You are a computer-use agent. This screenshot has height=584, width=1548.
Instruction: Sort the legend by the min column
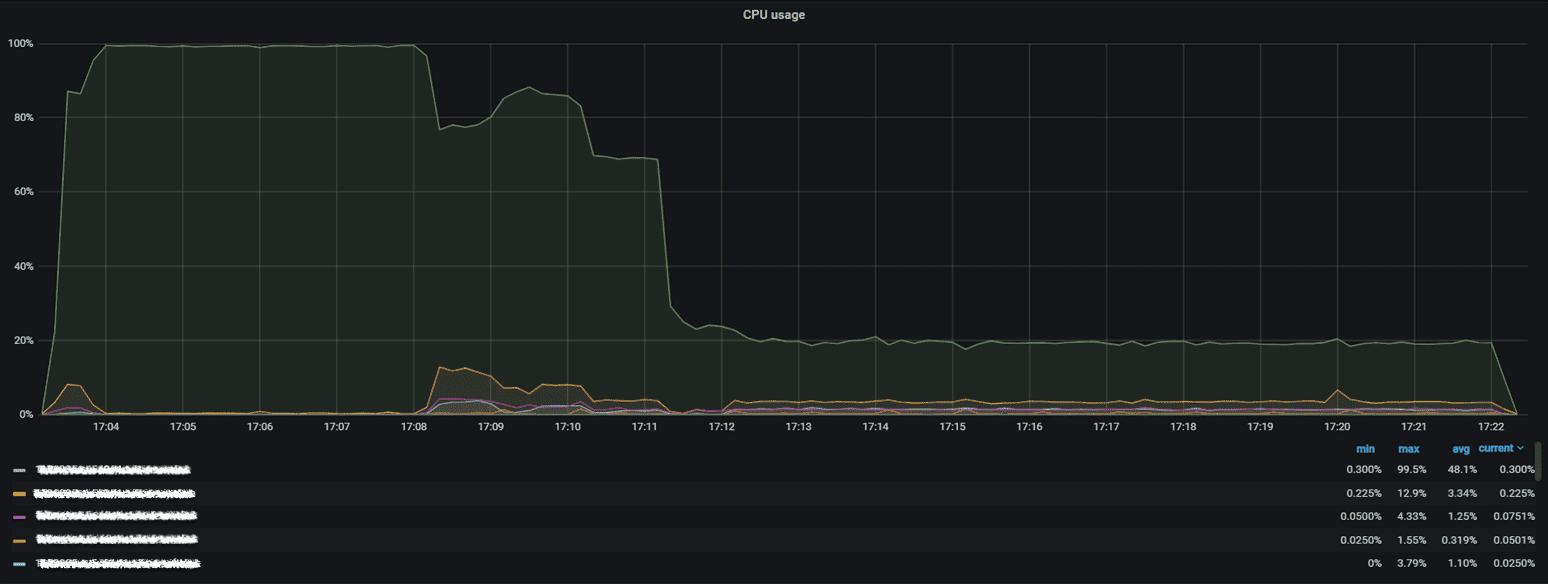coord(1365,448)
